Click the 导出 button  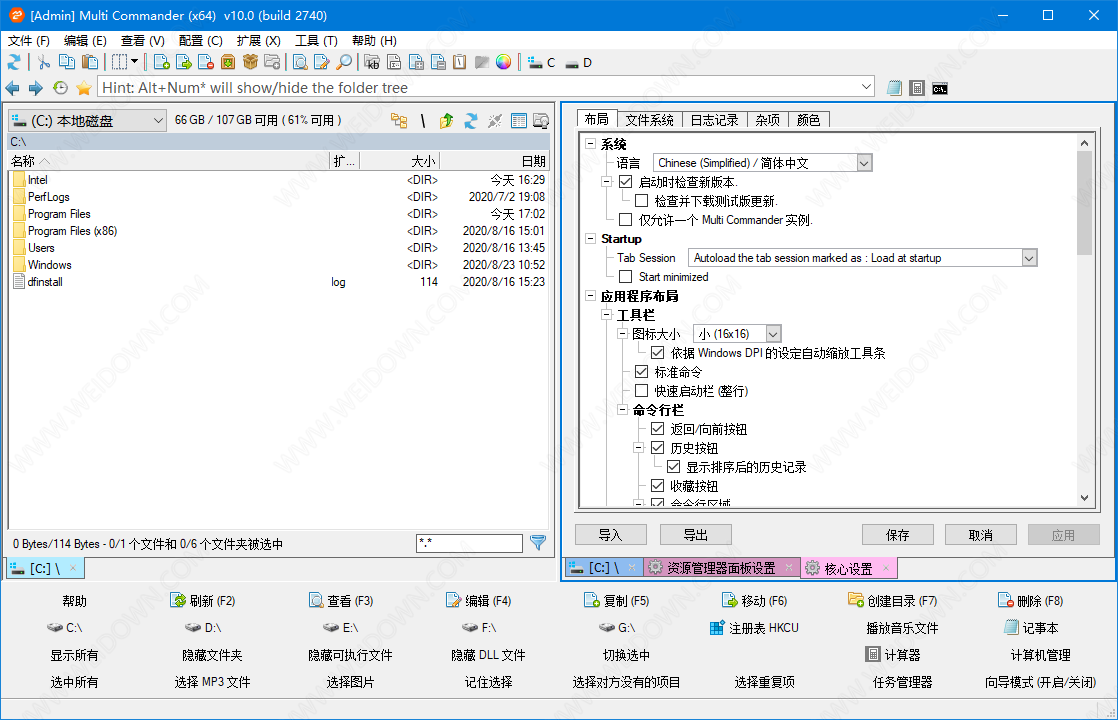(x=695, y=535)
